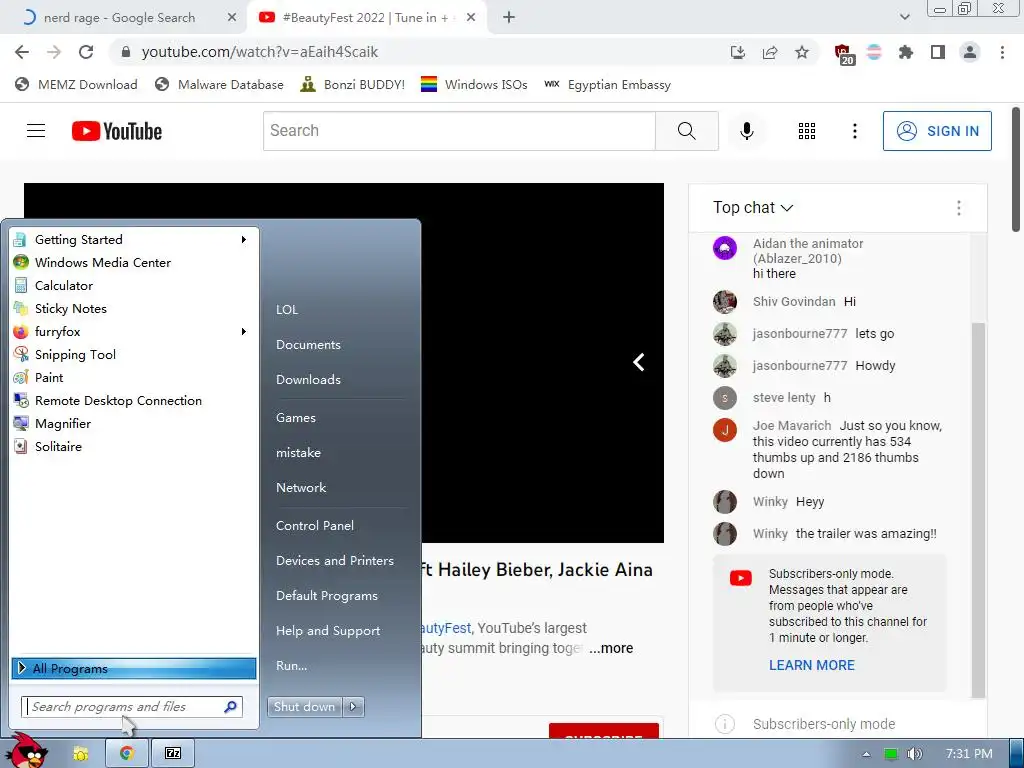Click the magnifier search button on YouTube
The image size is (1024, 768).
(687, 131)
